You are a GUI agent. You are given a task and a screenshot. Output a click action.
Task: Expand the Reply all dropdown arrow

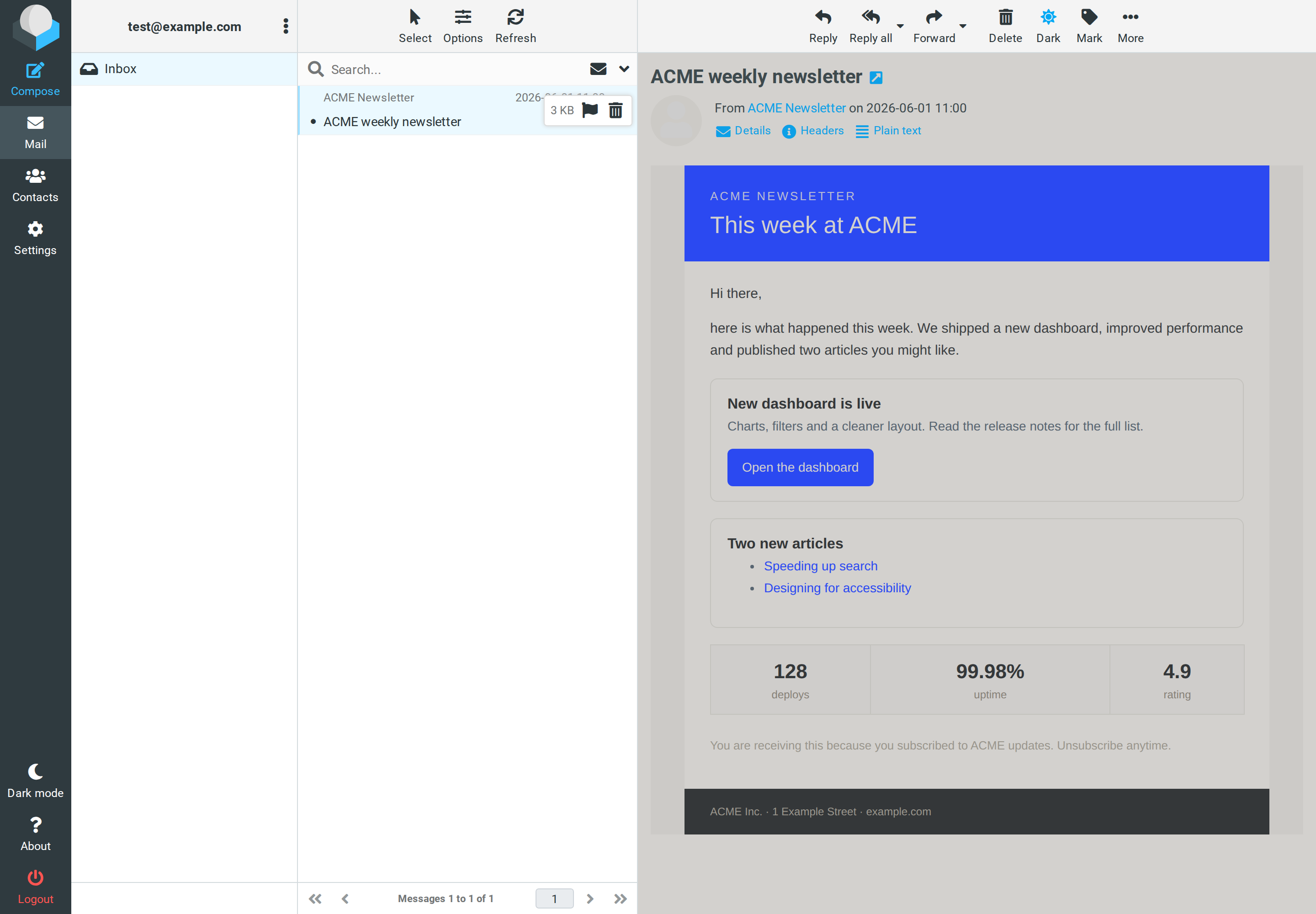coord(900,26)
